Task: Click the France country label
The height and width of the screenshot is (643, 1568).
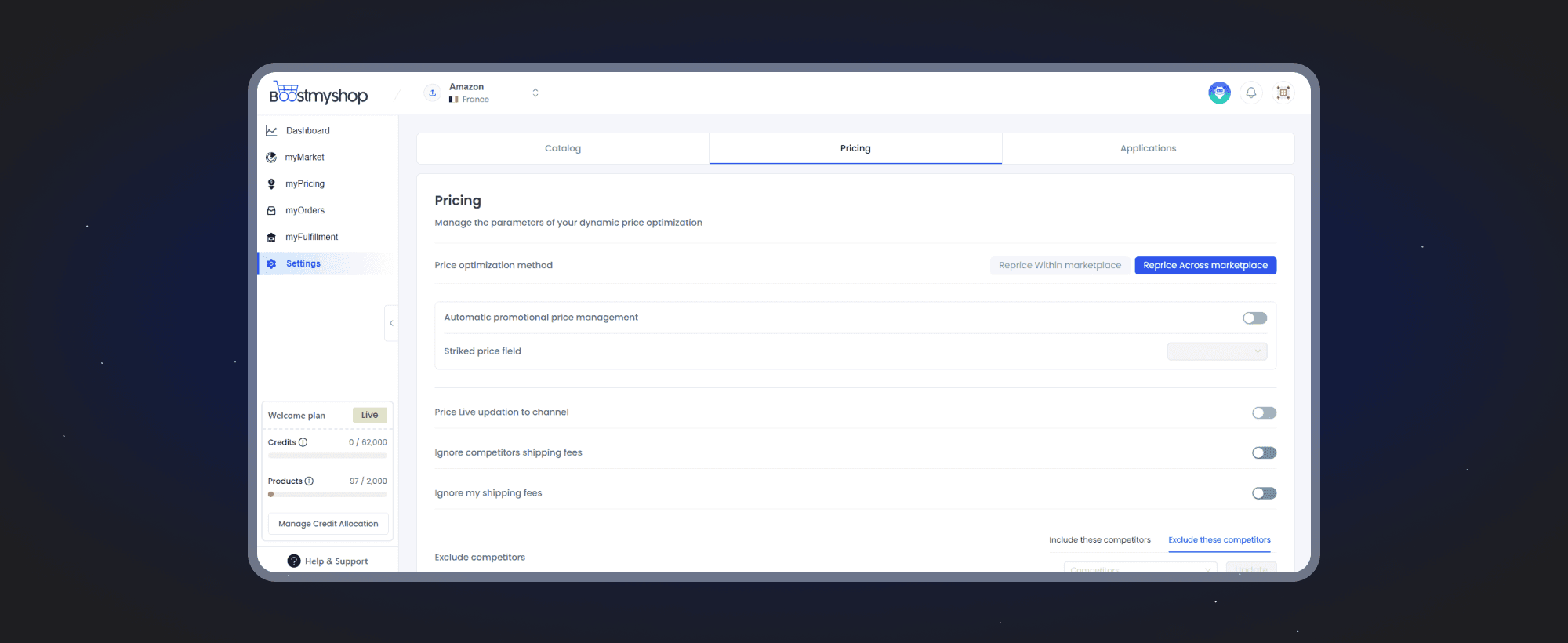Action: click(475, 100)
